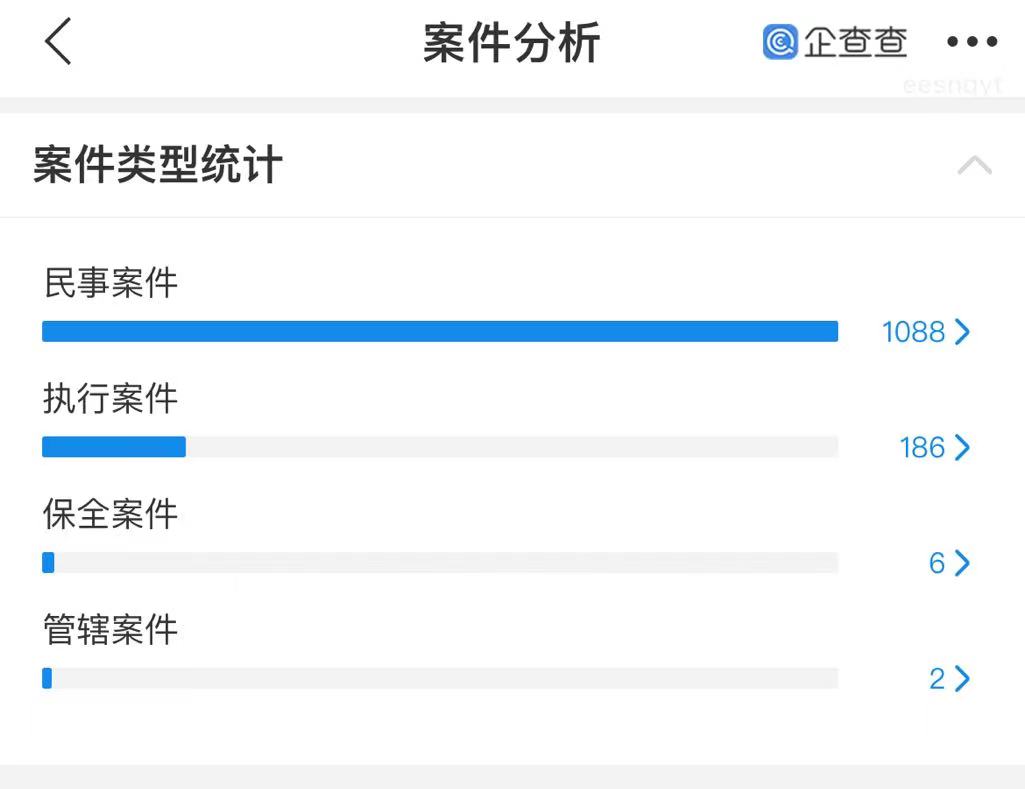Tap the 案件类型统计 section heading
This screenshot has width=1025, height=789.
[158, 164]
